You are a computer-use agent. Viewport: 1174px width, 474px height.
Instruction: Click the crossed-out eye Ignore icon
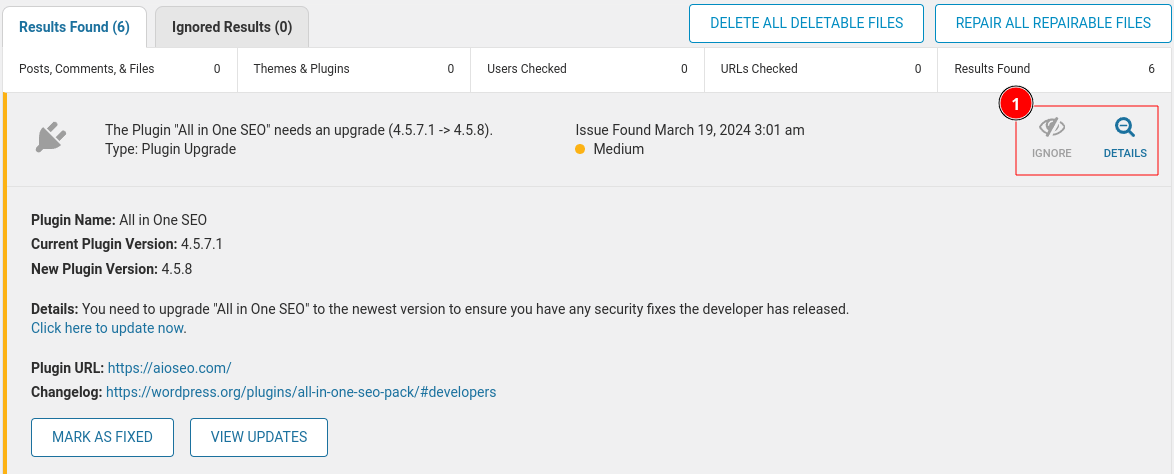tap(1051, 129)
